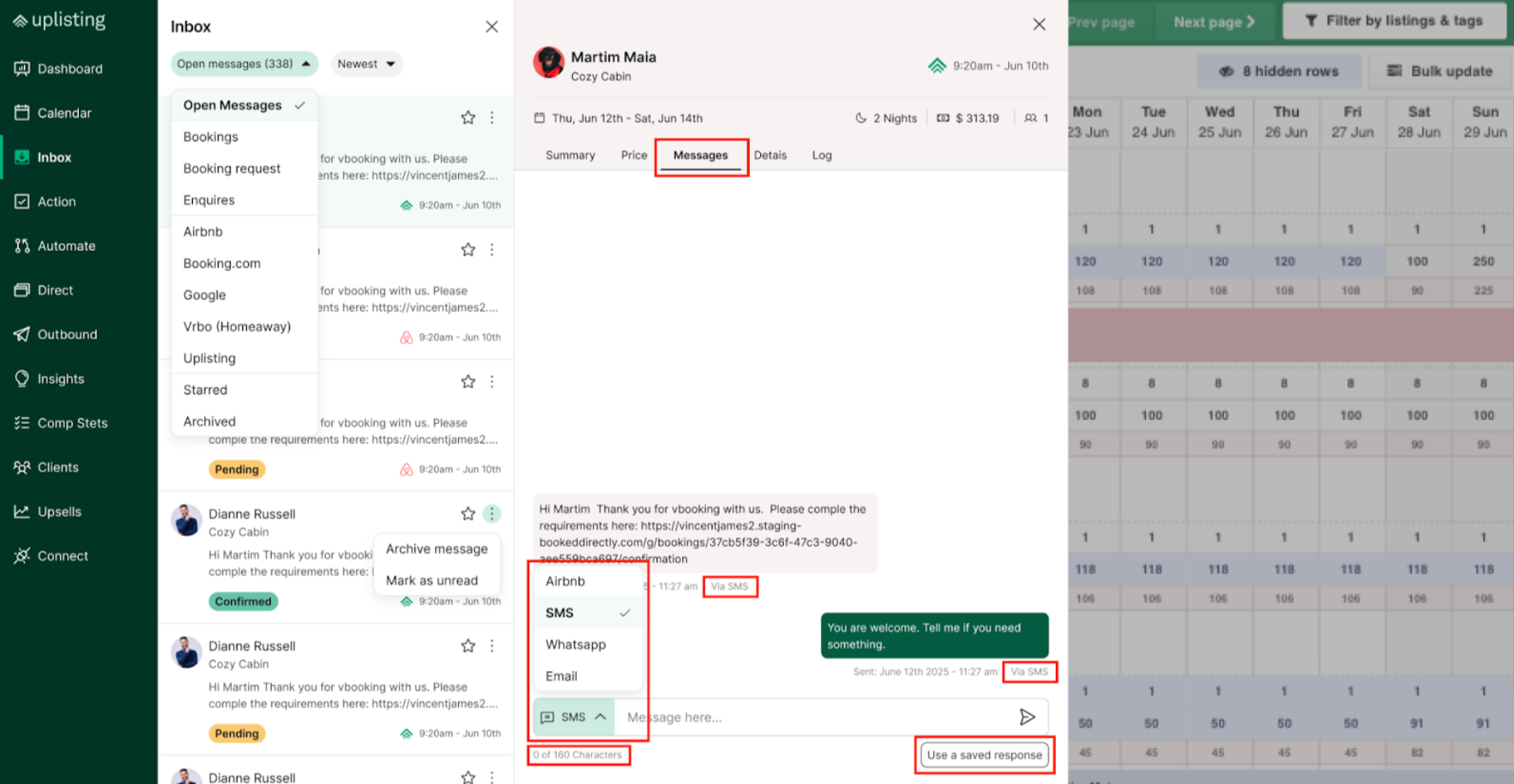Click into the Message here input field
The image size is (1514, 784).
point(813,717)
